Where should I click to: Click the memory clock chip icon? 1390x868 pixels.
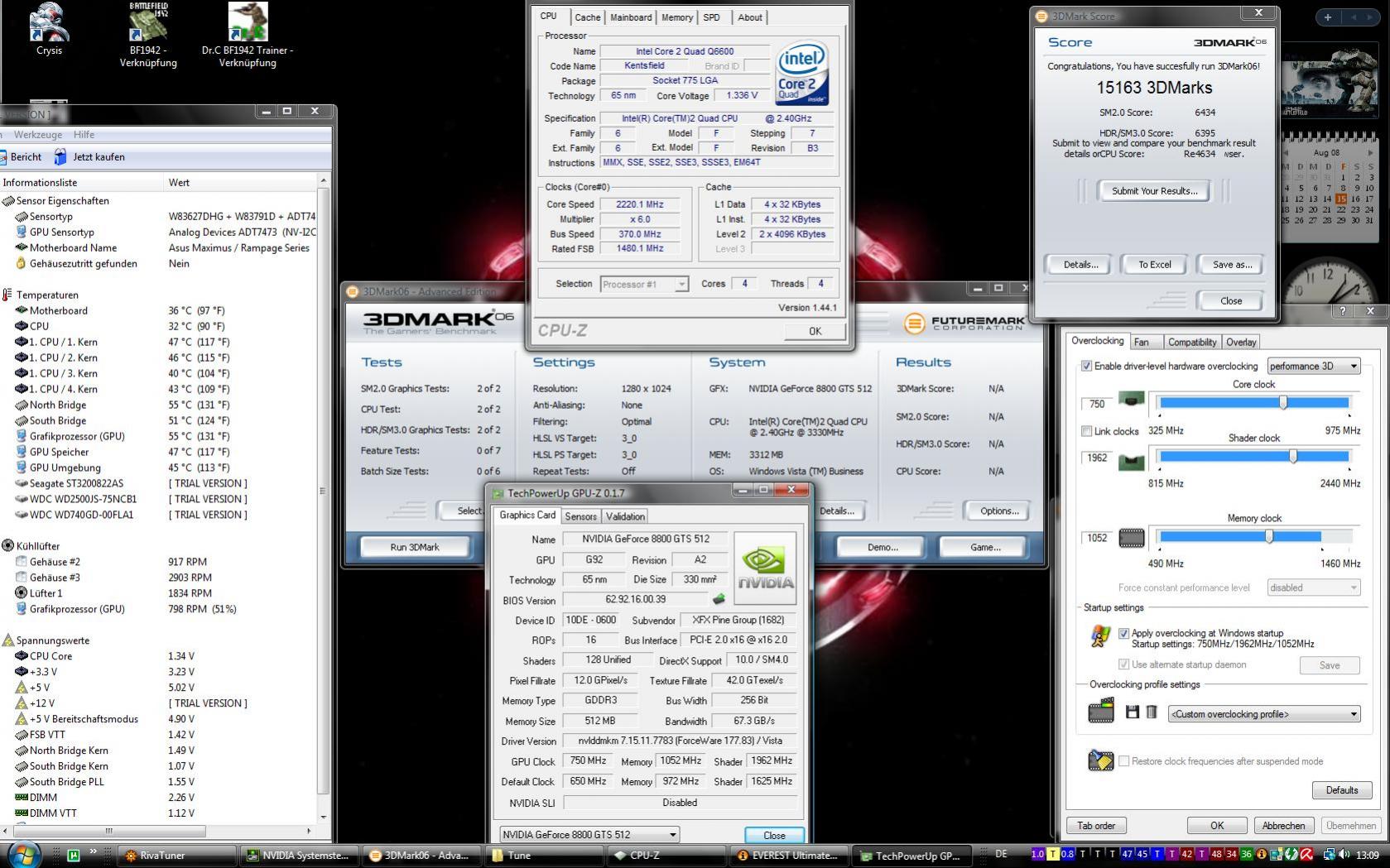[1131, 539]
